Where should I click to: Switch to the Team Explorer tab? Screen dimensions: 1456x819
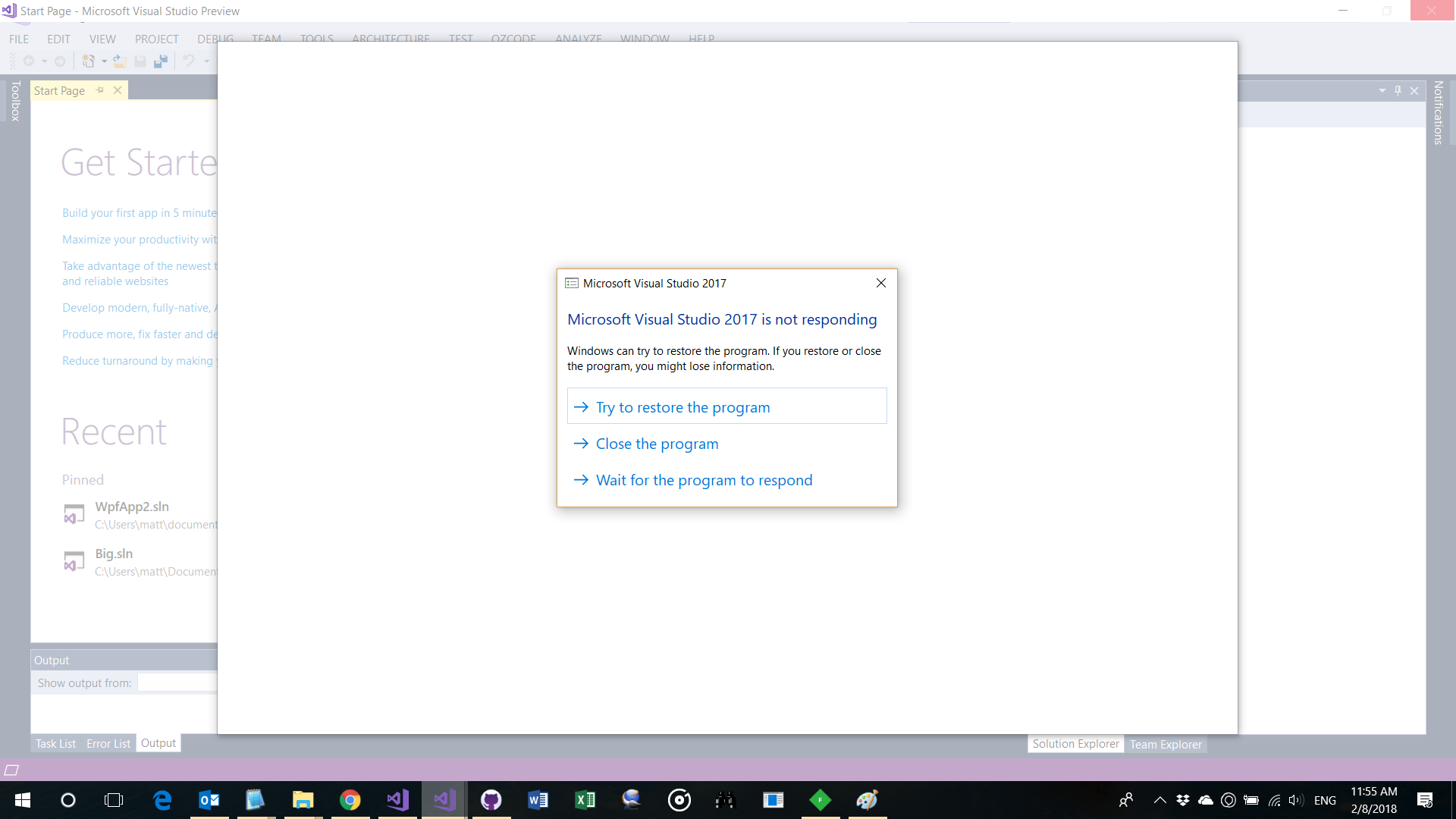pyautogui.click(x=1166, y=745)
